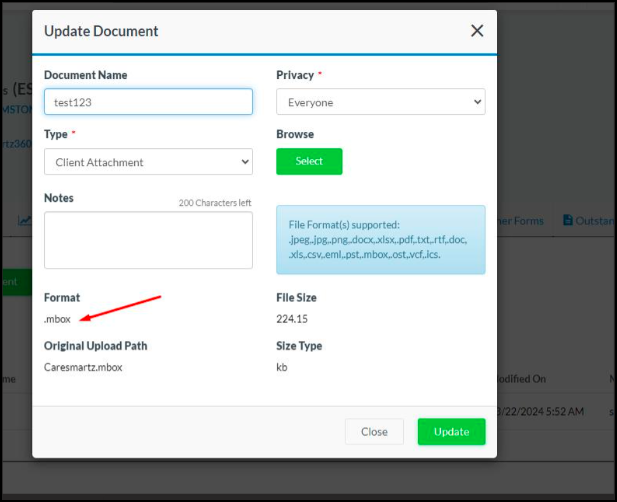Click the Caresmartz.mbox upload path text
Screen dimensions: 617x502
click(84, 367)
